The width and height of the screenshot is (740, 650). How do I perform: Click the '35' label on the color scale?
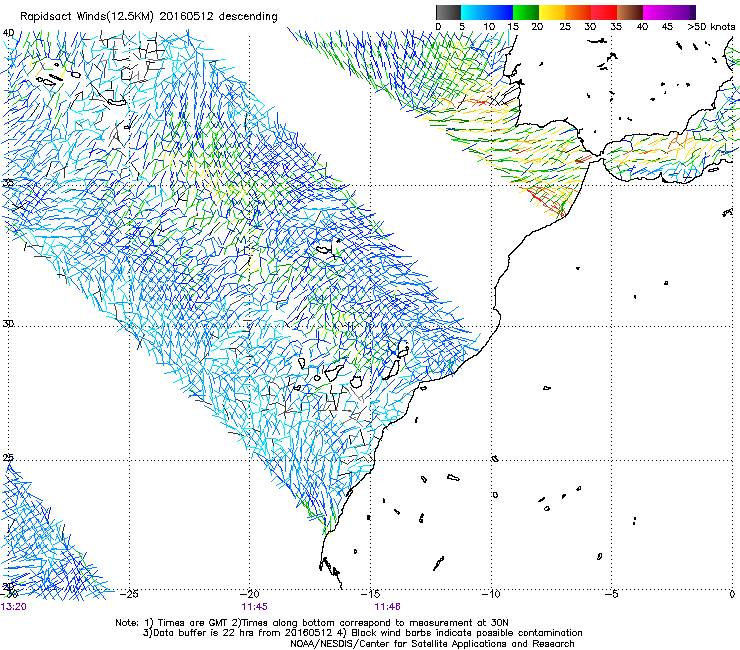[616, 27]
